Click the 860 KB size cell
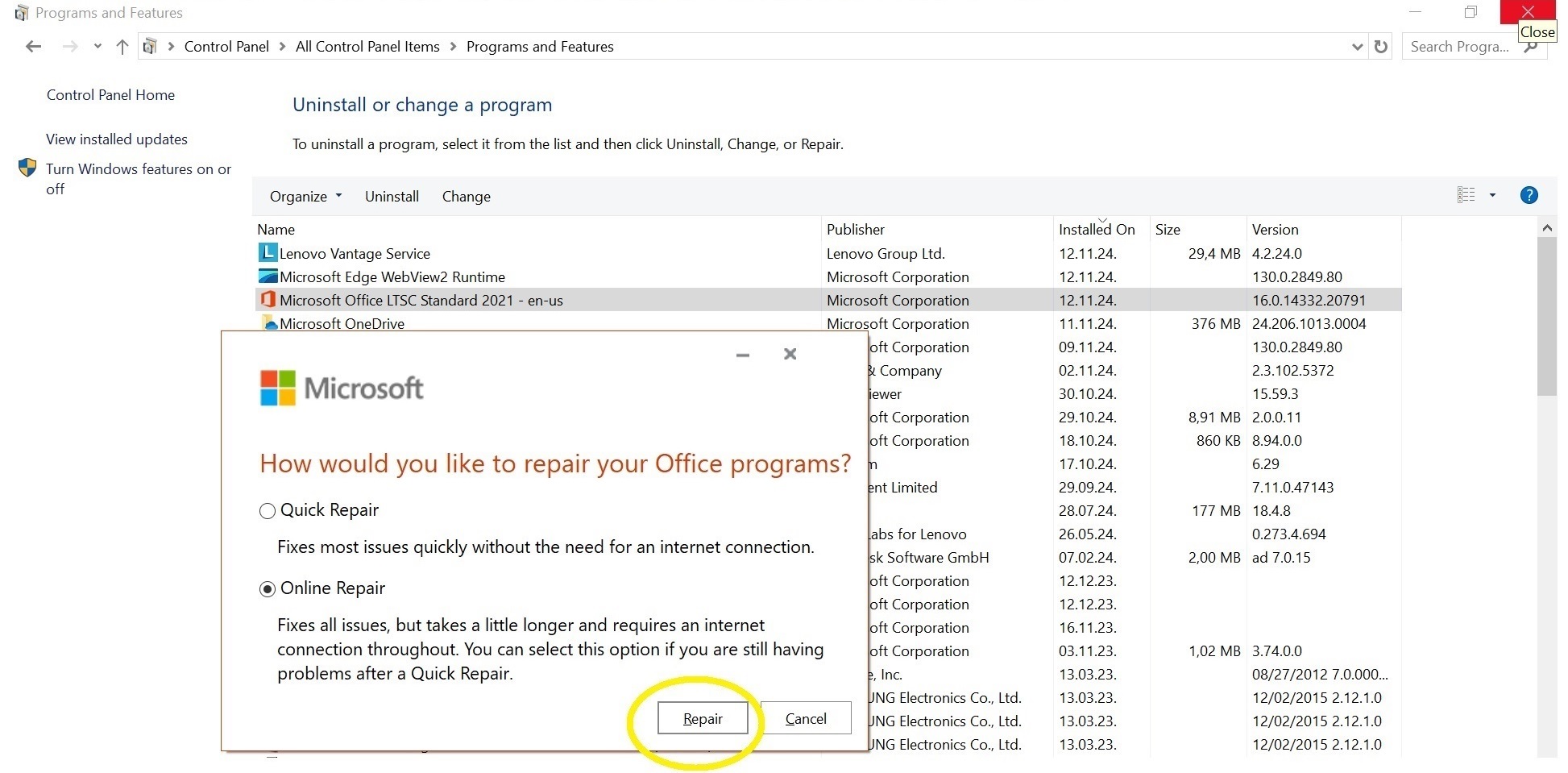 (x=1218, y=440)
